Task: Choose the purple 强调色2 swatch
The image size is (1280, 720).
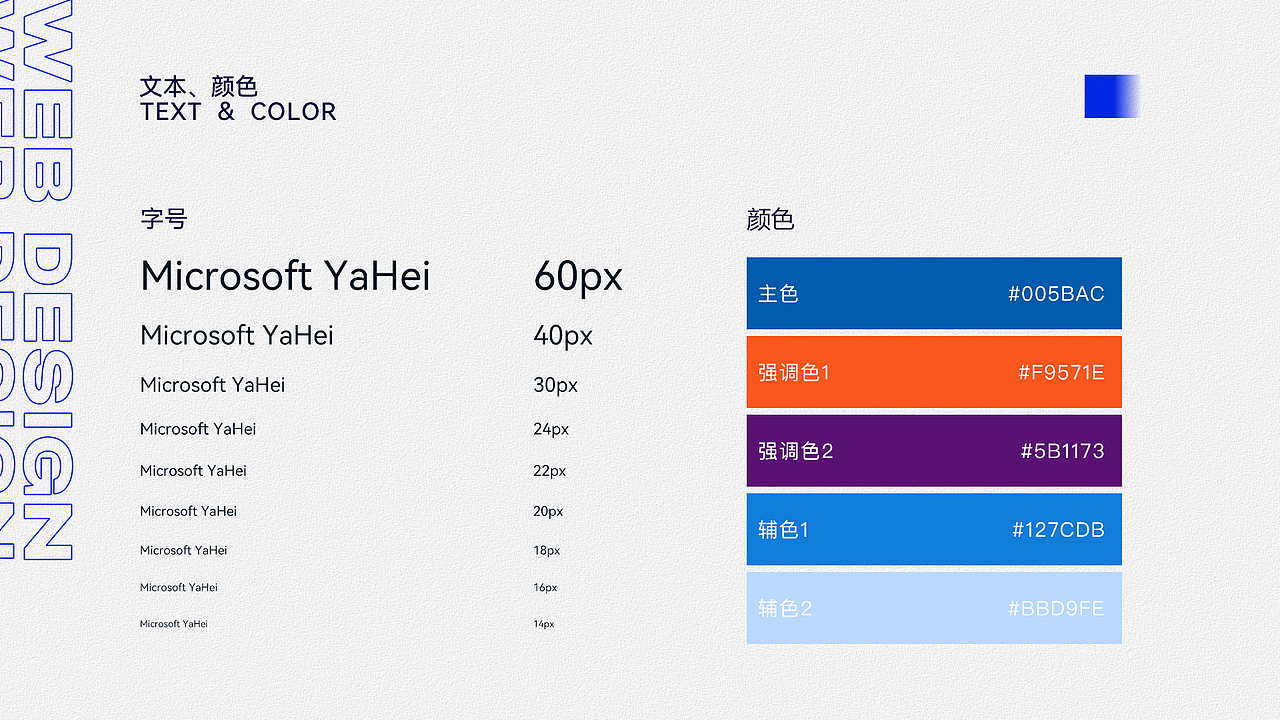Action: (x=933, y=450)
